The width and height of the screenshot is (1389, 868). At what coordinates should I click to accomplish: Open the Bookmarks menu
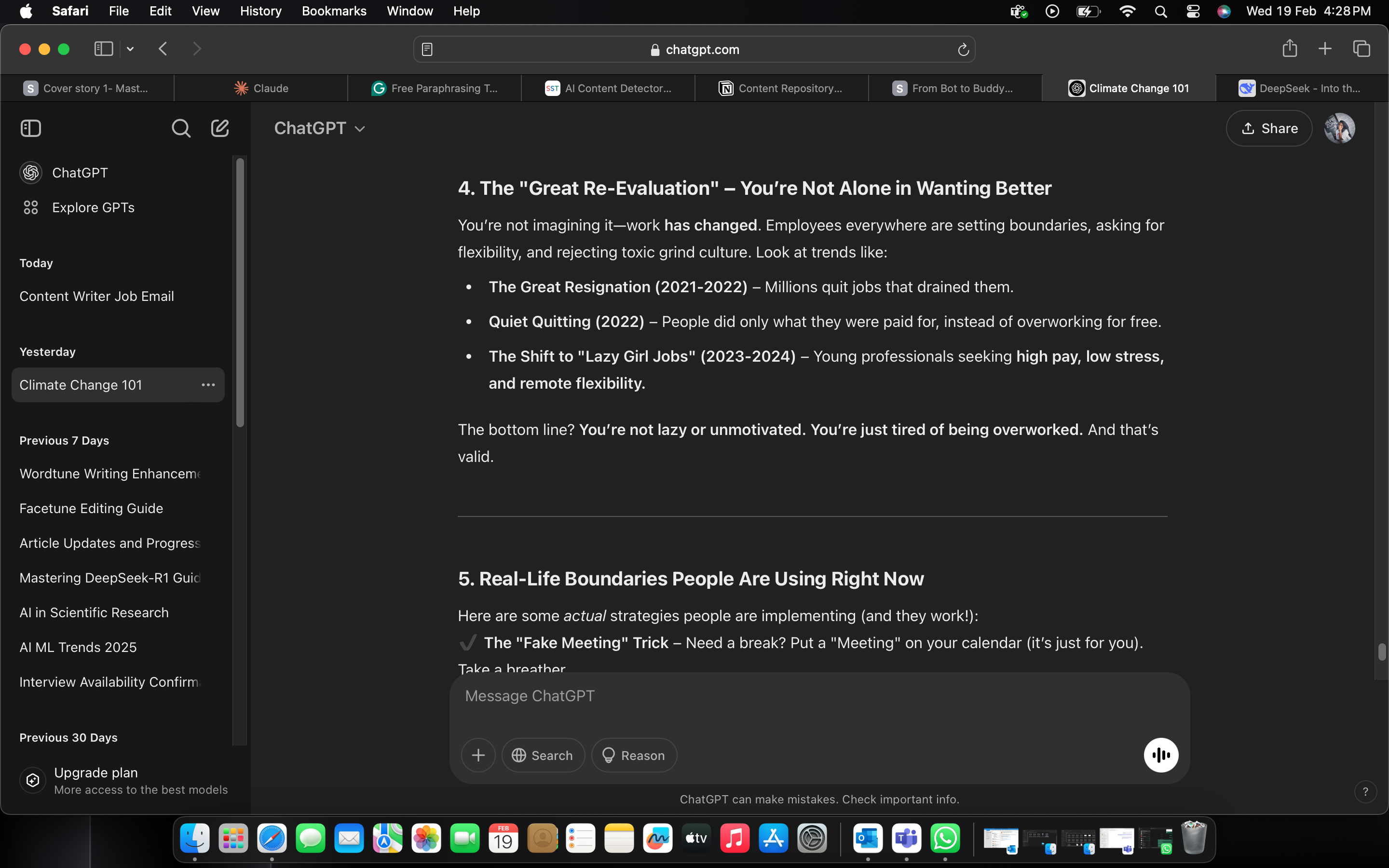click(x=334, y=12)
